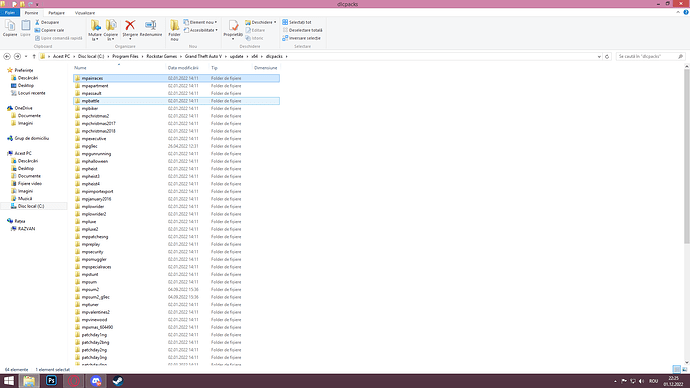Open the Element nou dropdown

point(201,22)
